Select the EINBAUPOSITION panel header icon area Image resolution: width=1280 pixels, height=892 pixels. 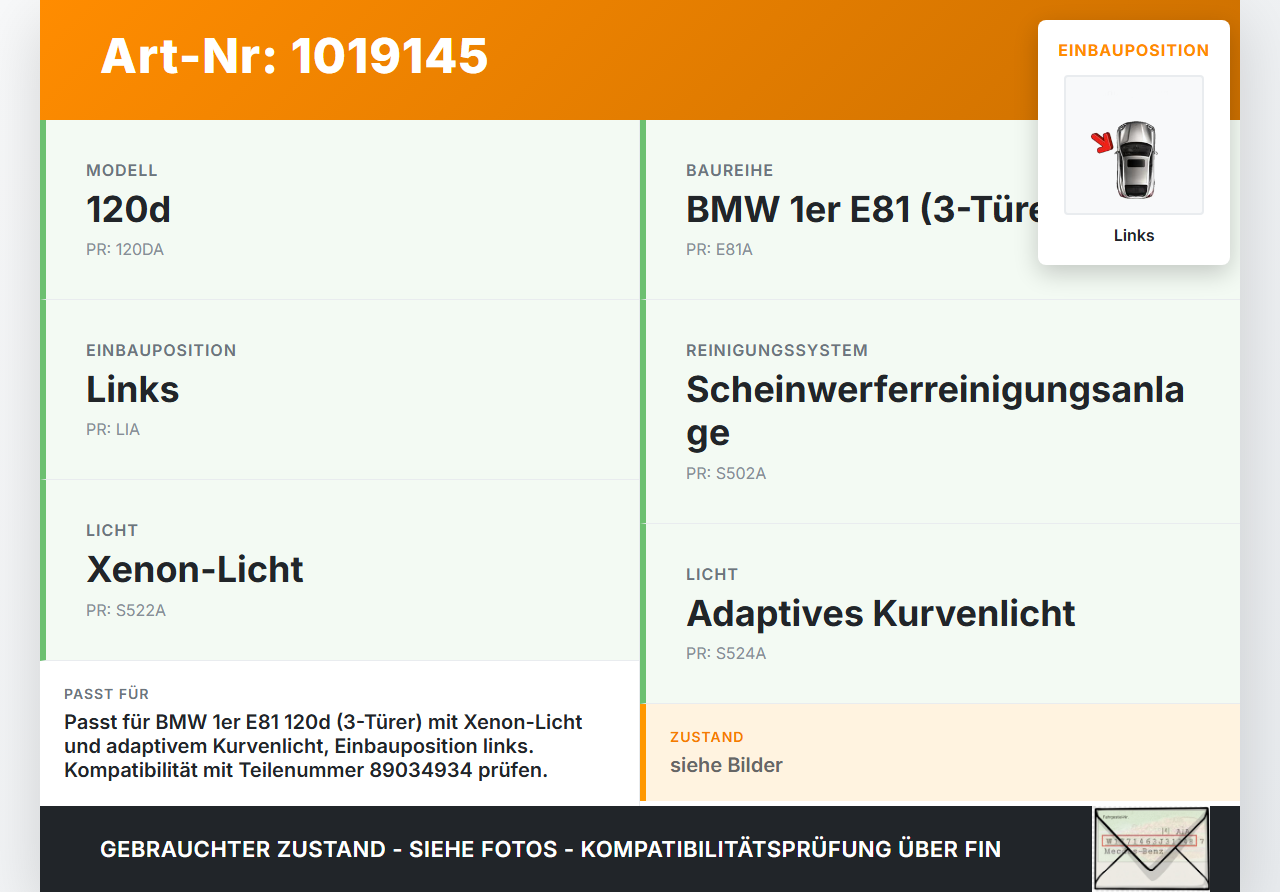tap(1133, 50)
